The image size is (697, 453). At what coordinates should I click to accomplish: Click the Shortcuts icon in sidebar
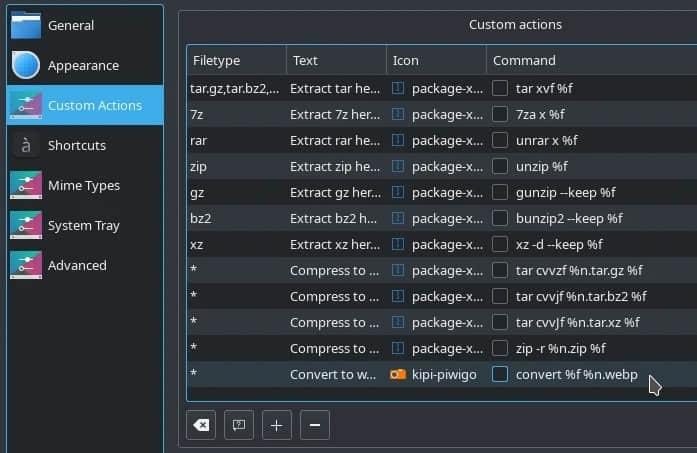pyautogui.click(x=26, y=145)
